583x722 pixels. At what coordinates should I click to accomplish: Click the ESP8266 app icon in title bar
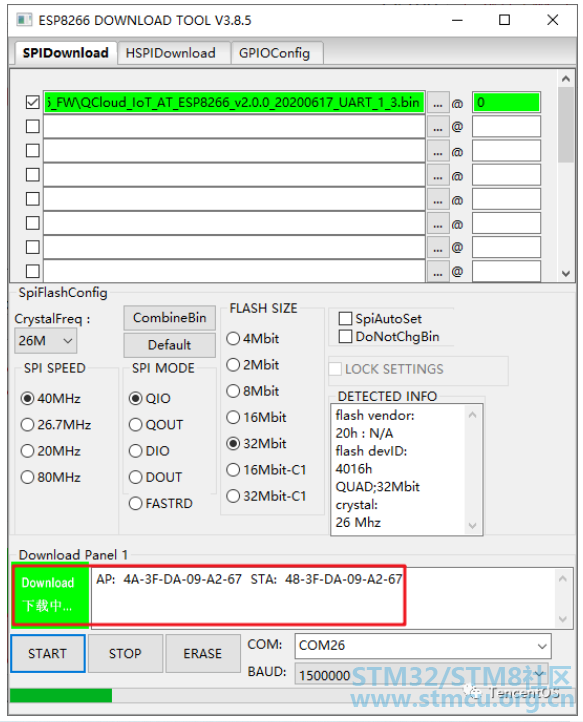point(24,20)
